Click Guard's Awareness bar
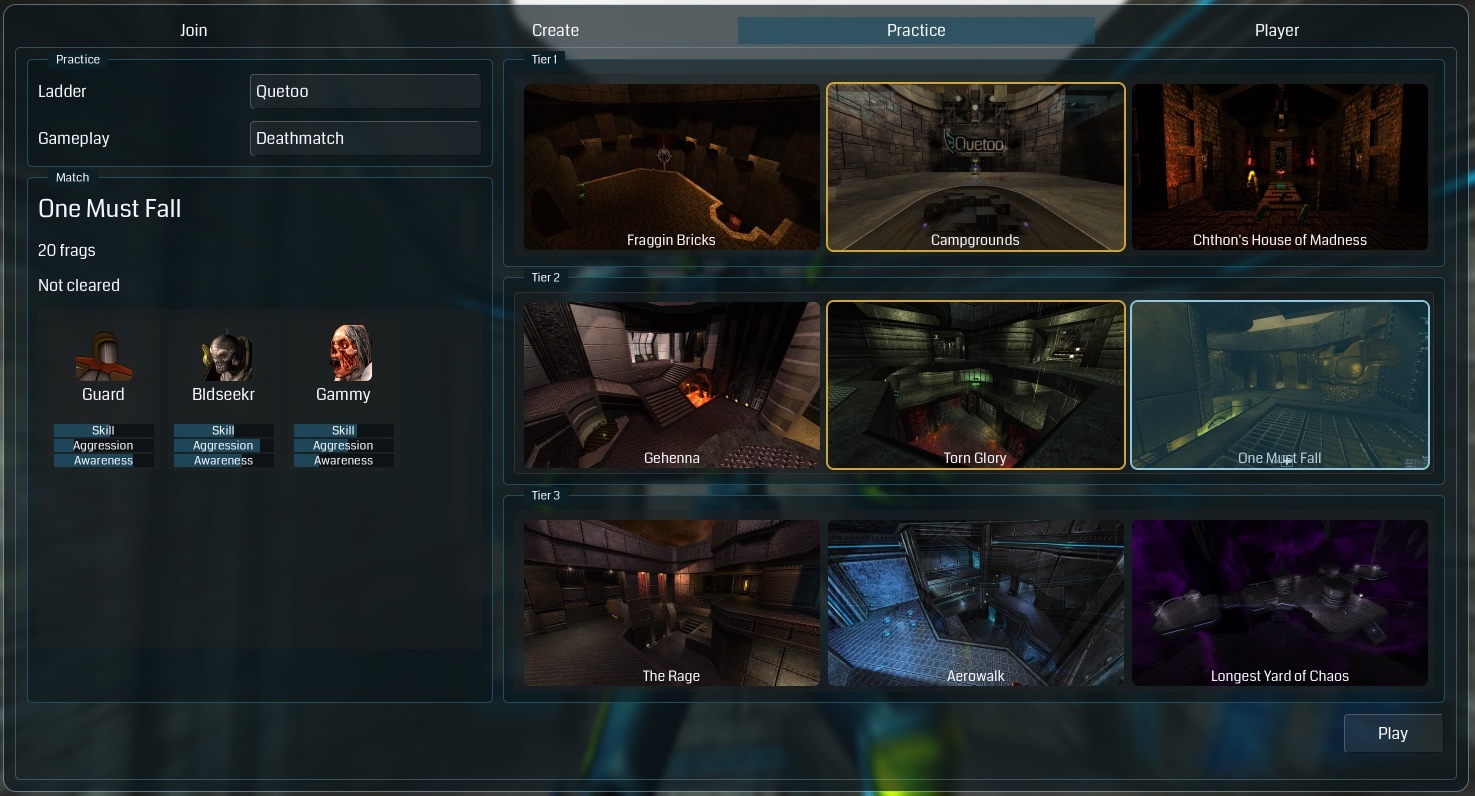 (104, 460)
